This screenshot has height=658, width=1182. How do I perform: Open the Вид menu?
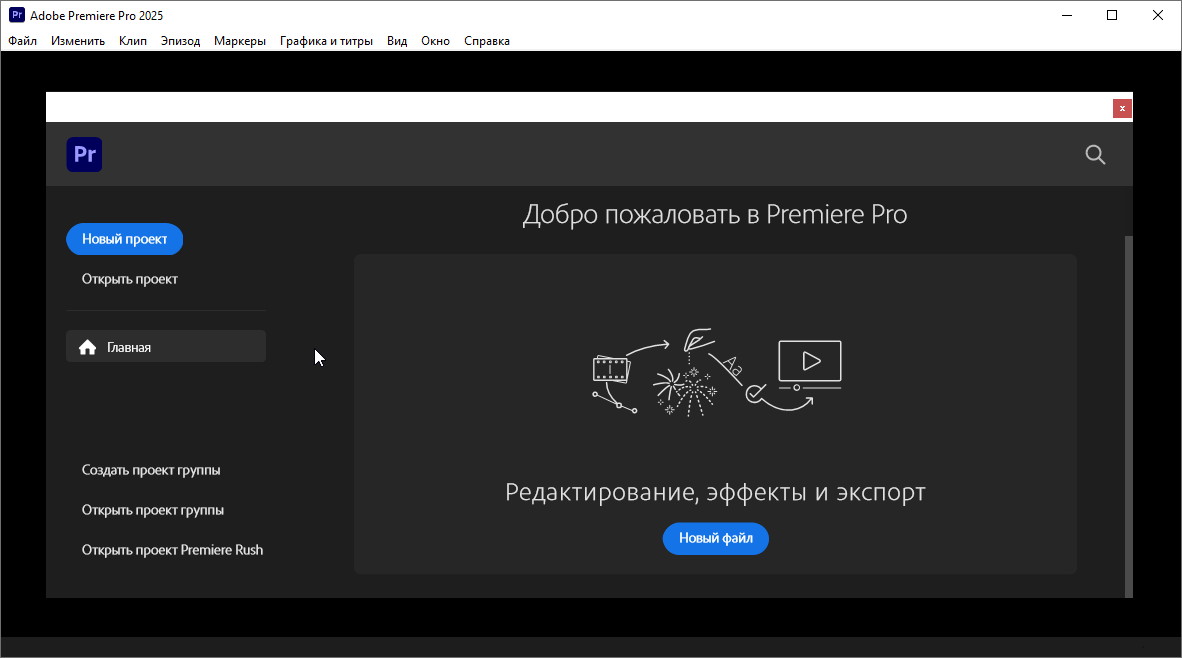point(397,41)
